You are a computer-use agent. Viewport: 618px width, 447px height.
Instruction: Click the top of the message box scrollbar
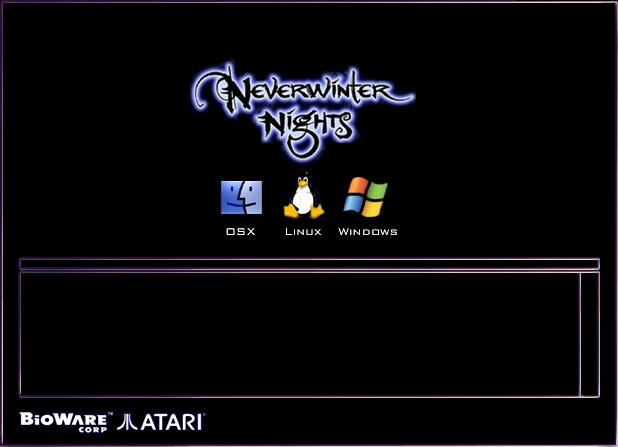click(589, 279)
